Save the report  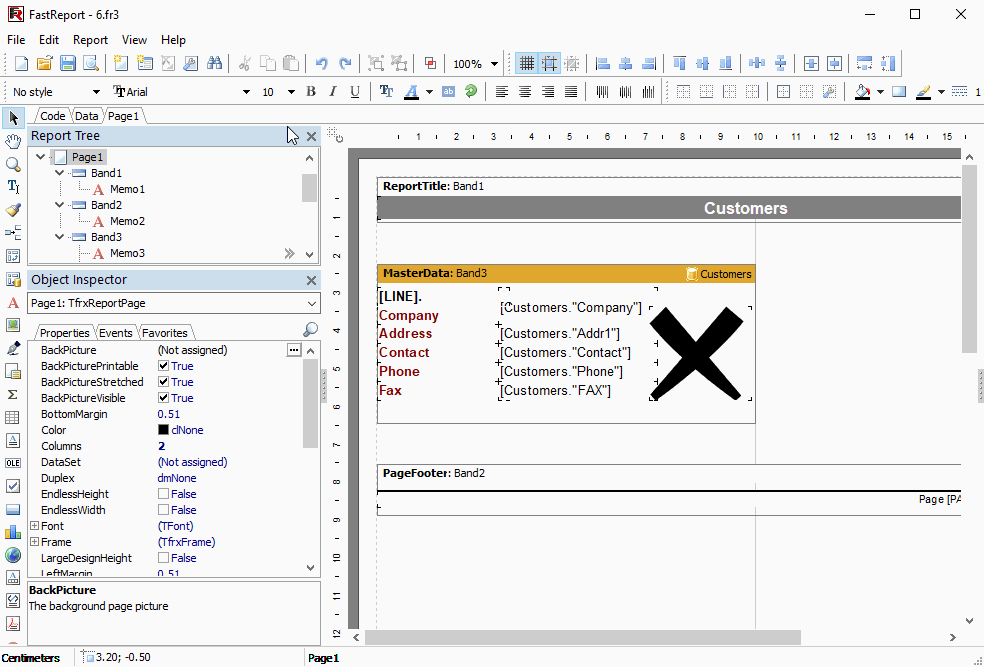tap(68, 63)
